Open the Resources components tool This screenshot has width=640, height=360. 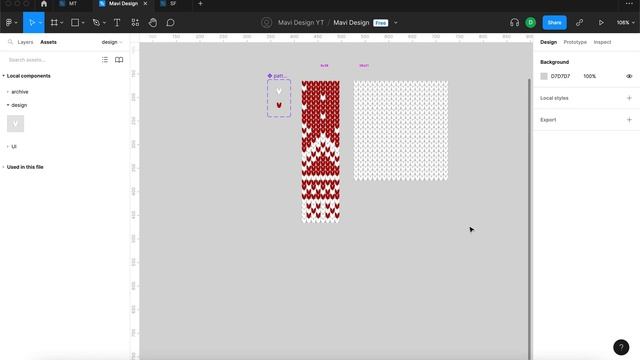tap(135, 23)
